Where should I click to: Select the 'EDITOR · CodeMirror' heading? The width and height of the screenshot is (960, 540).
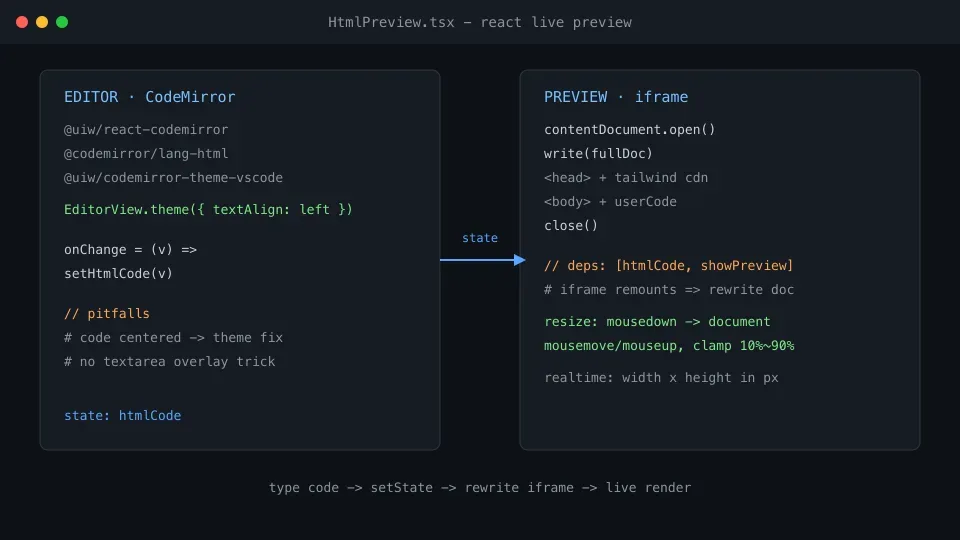149,97
